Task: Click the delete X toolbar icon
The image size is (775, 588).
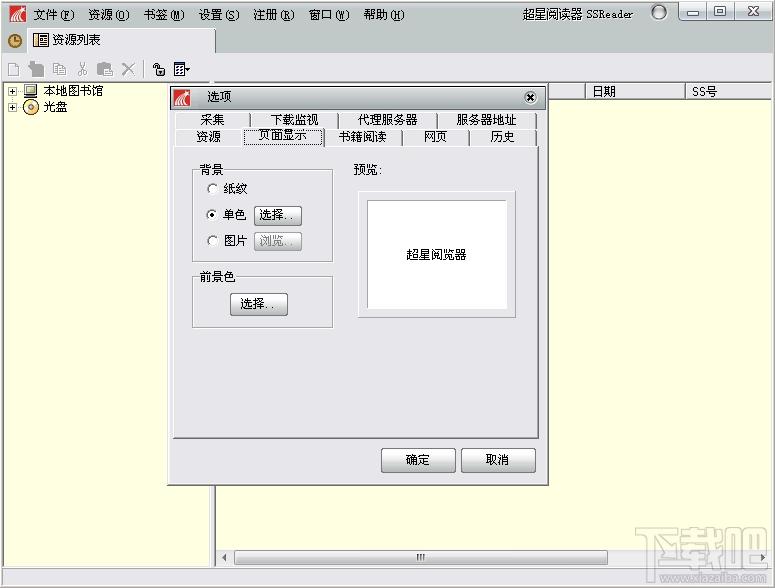Action: coord(128,69)
